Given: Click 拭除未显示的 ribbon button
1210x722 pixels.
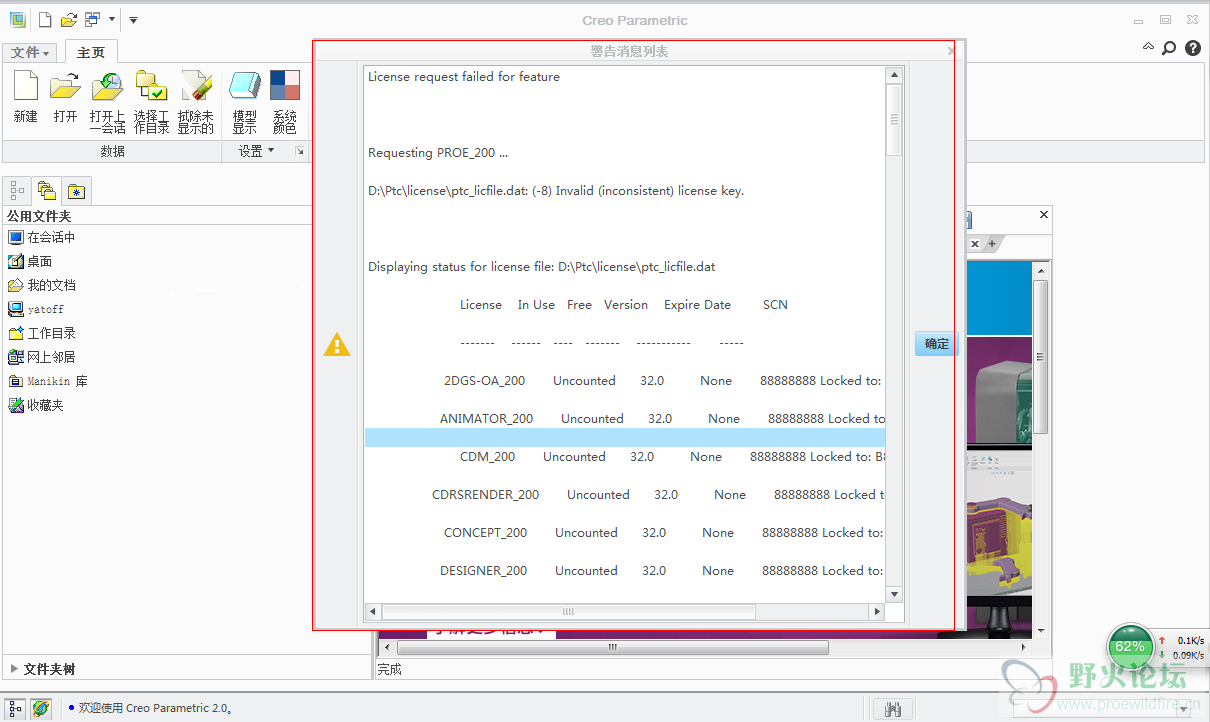Looking at the screenshot, I should [196, 102].
